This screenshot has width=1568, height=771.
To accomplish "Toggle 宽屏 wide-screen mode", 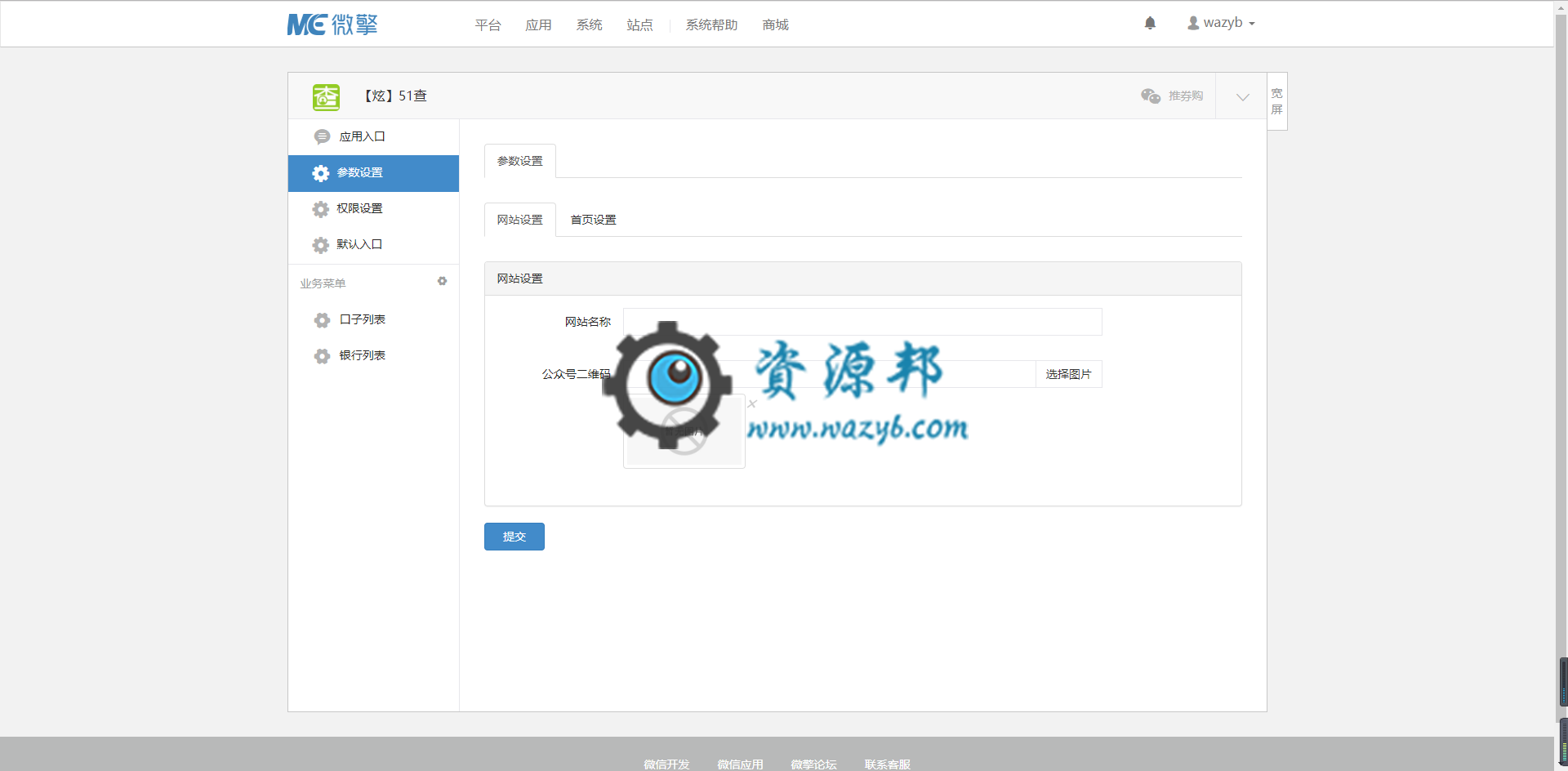I will coord(1277,101).
